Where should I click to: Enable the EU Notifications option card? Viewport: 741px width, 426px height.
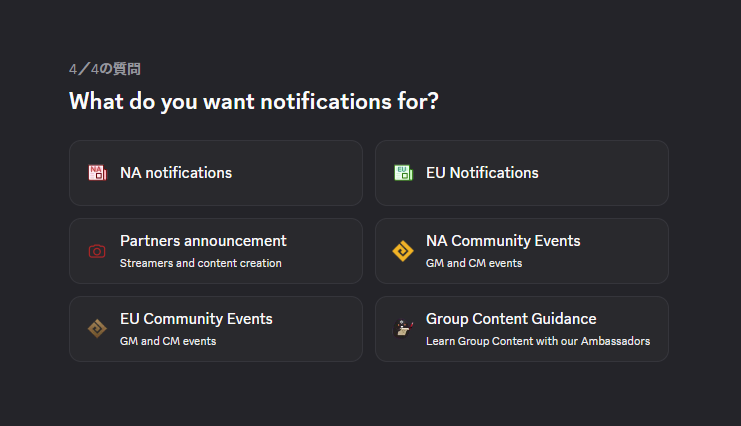coord(522,173)
